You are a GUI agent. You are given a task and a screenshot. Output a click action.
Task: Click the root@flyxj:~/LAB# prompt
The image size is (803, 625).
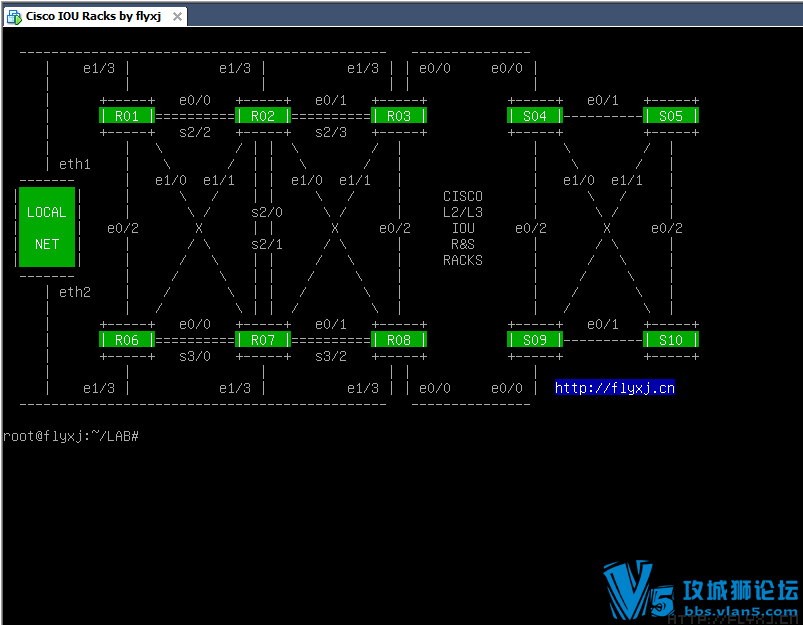tap(71, 436)
